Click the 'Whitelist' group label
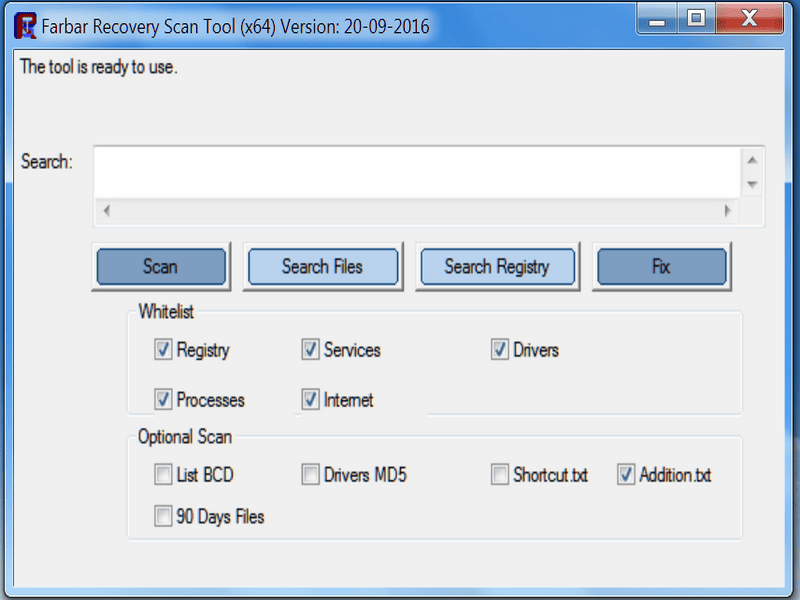 pyautogui.click(x=166, y=311)
